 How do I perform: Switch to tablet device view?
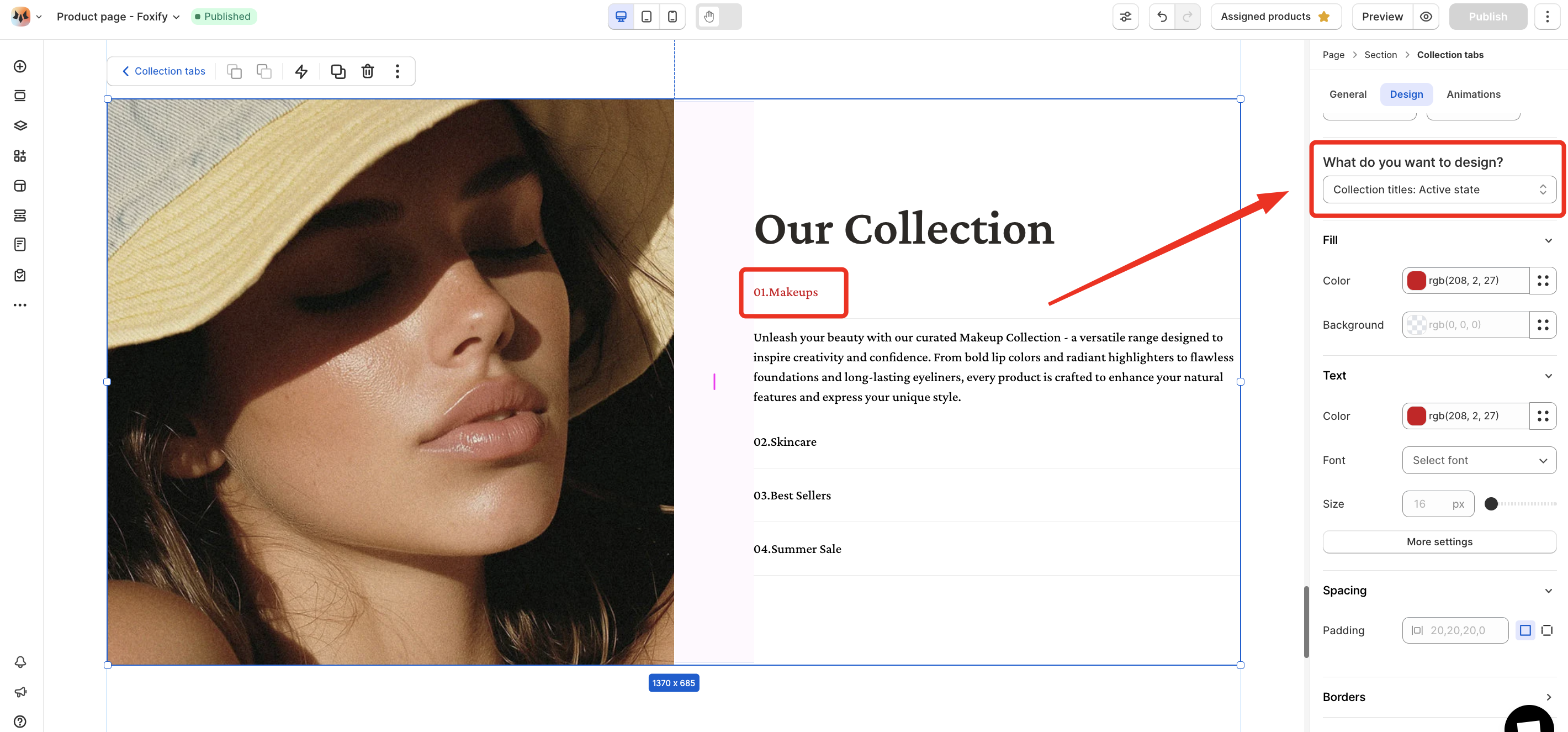tap(647, 17)
